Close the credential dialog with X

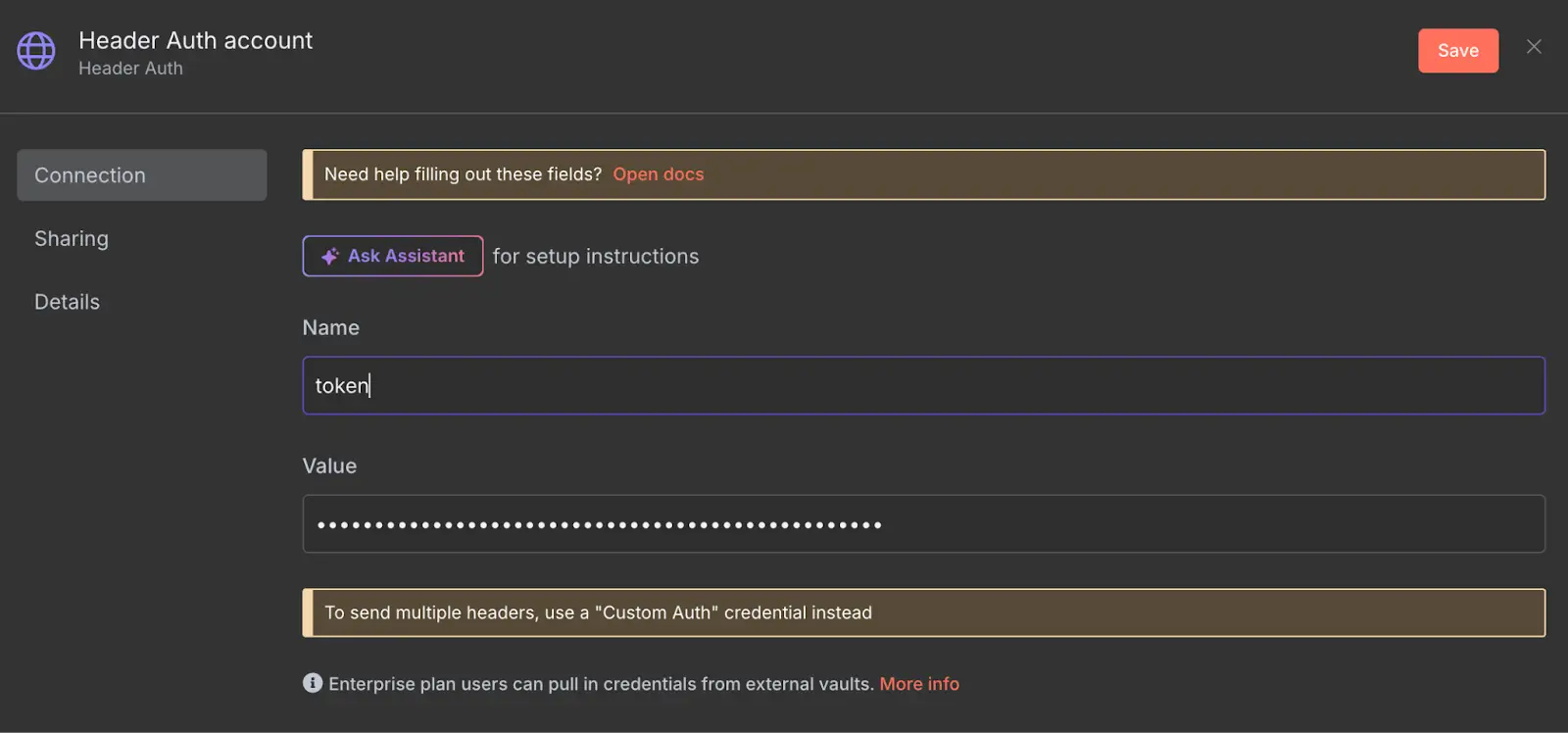tap(1534, 47)
